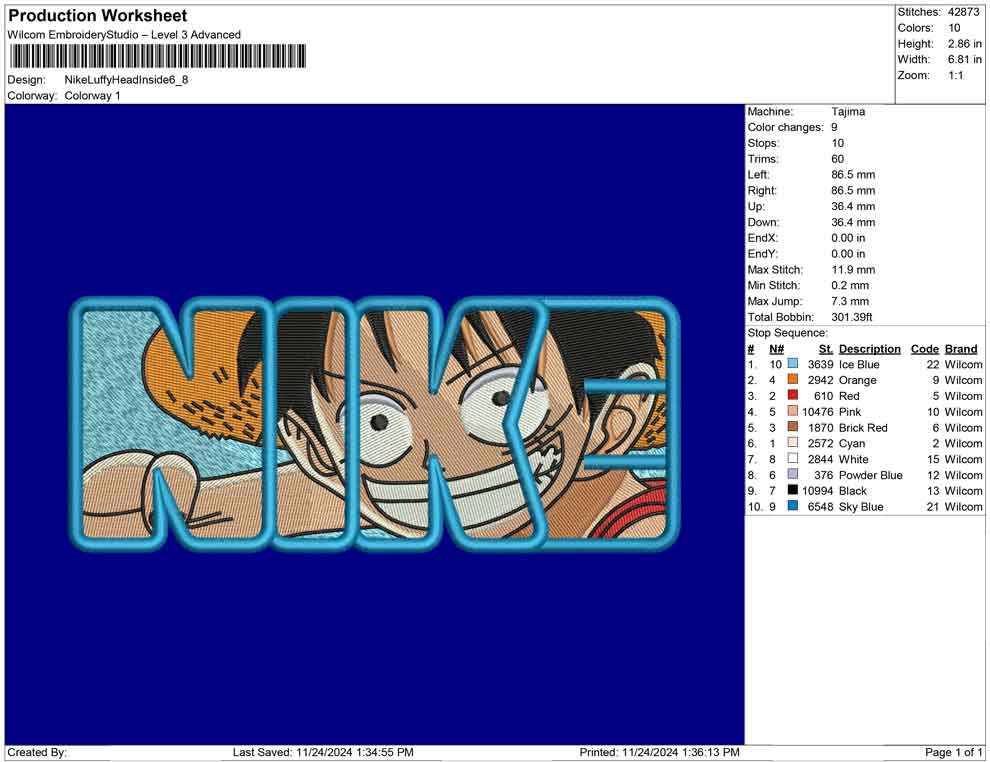Click the Red thread color swatch
990x762 pixels.
(x=792, y=395)
